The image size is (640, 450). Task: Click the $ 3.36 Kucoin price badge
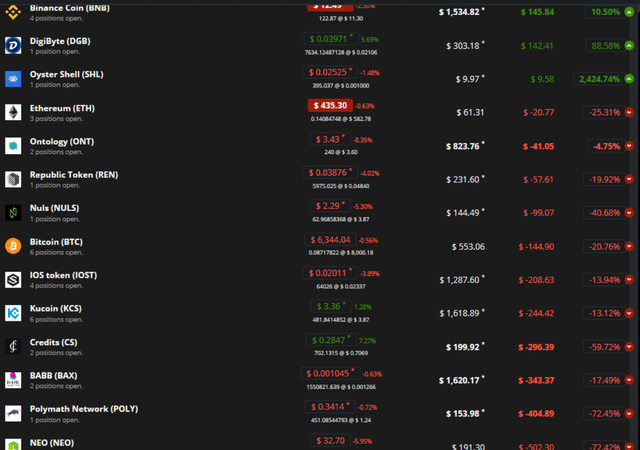[x=331, y=306]
